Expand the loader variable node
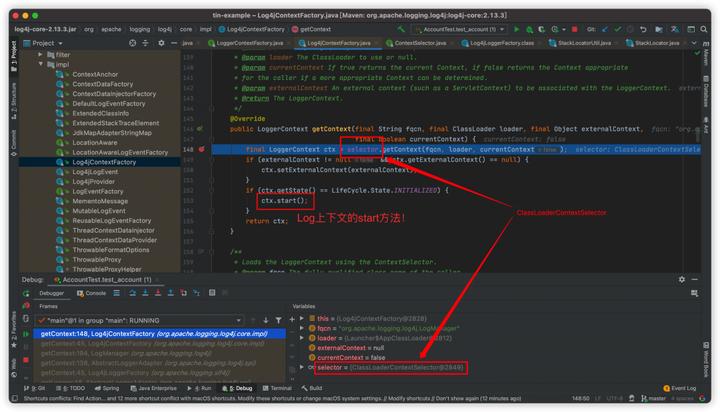 [302, 338]
